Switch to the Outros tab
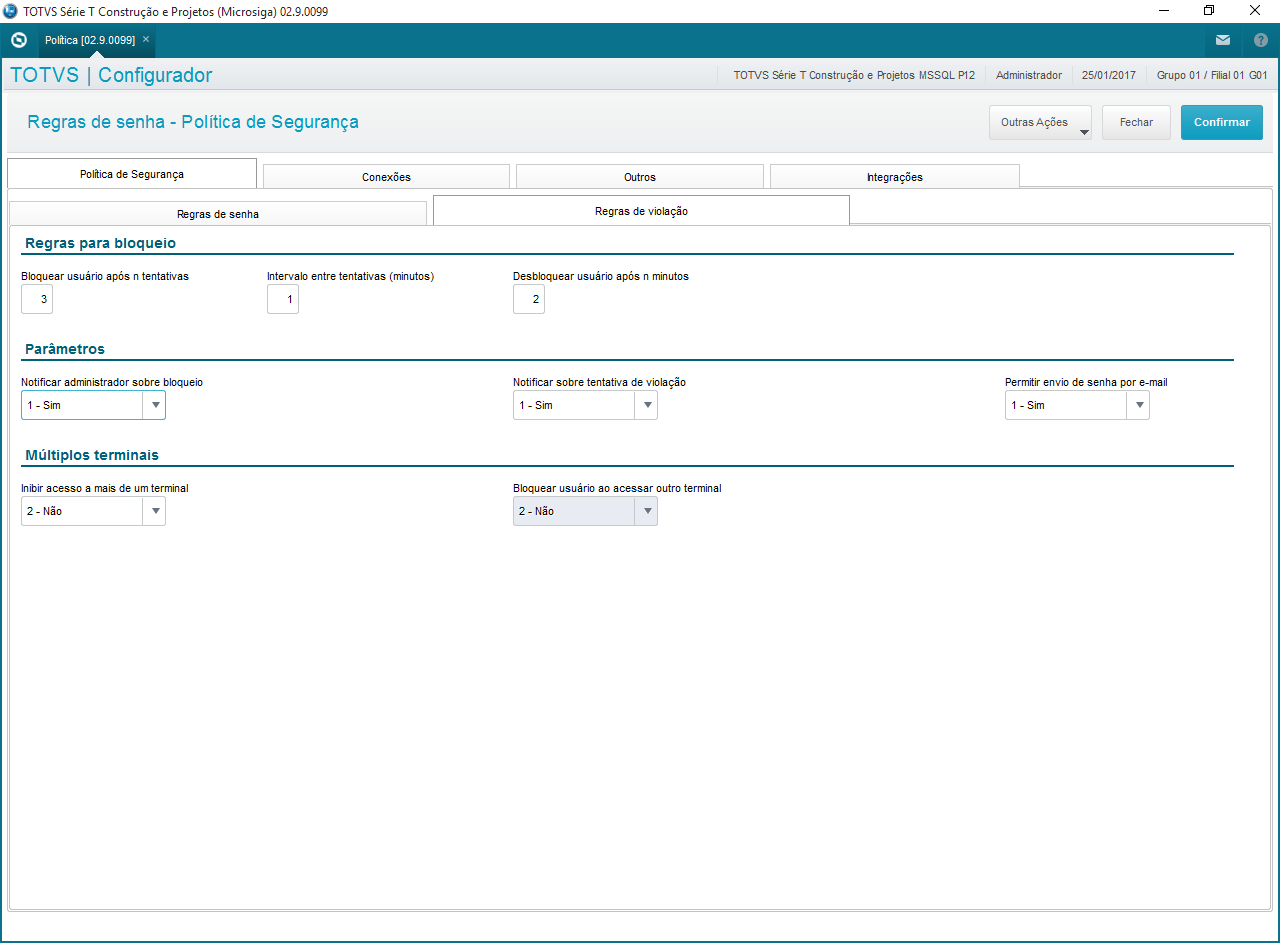Screen dimensions: 1280x943 pos(640,177)
